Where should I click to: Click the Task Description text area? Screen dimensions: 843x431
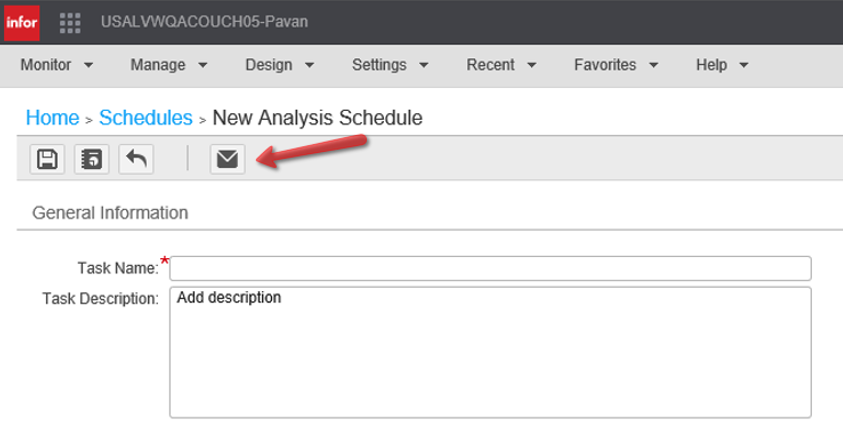point(490,353)
